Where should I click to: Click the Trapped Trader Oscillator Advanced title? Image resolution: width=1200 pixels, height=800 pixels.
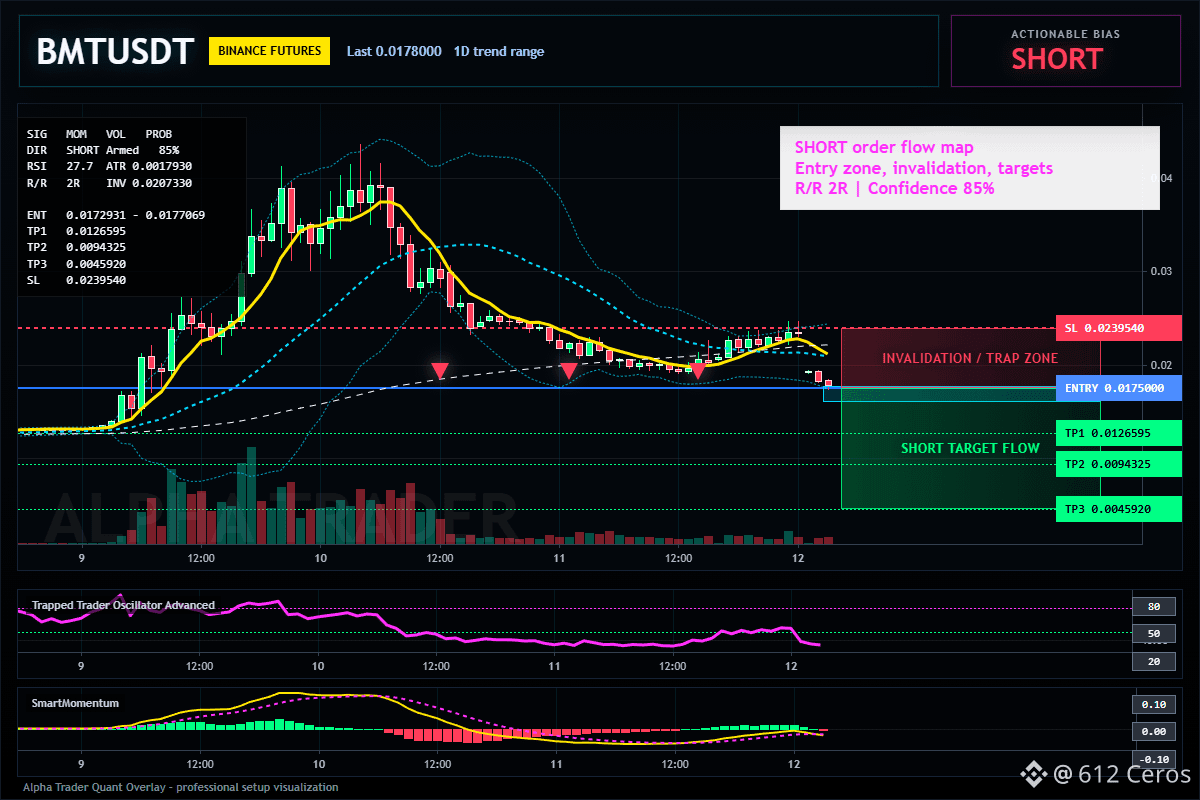click(x=123, y=605)
